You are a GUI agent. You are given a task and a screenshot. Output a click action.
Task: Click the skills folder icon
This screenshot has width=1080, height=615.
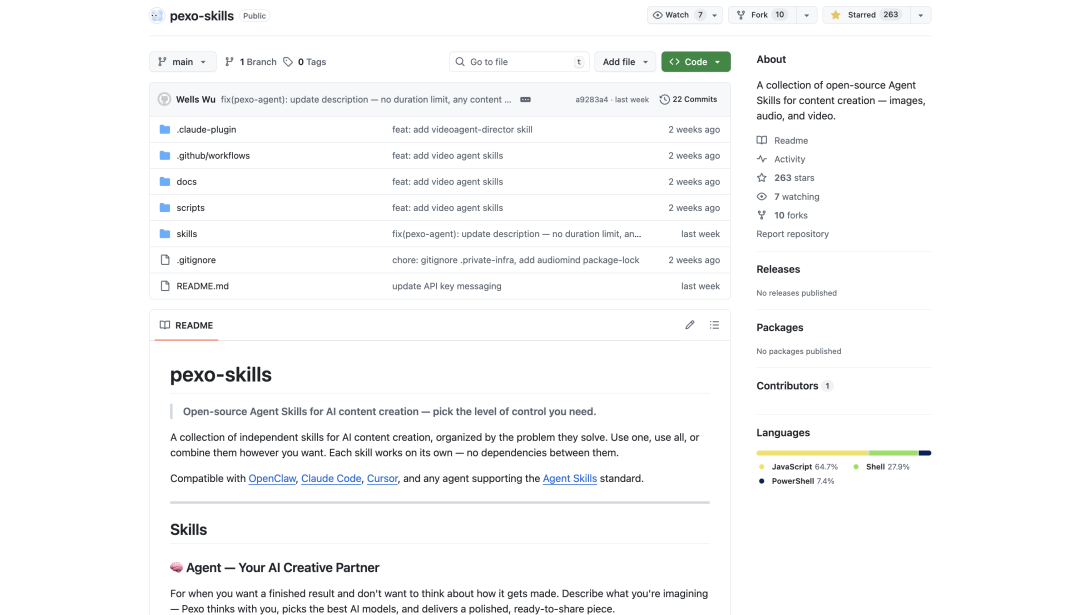[165, 234]
